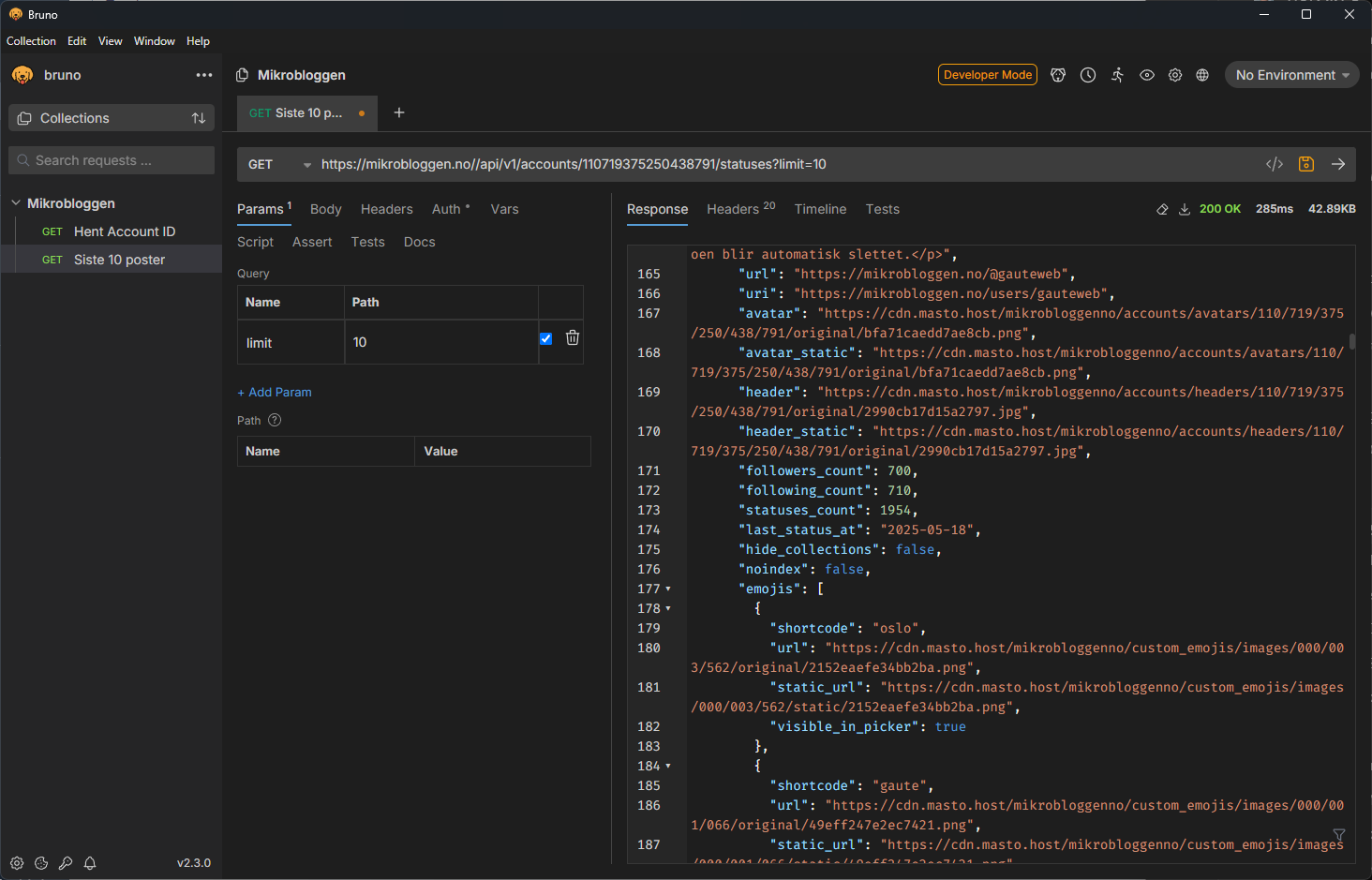
Task: Open the Timeline tab
Action: pyautogui.click(x=820, y=209)
